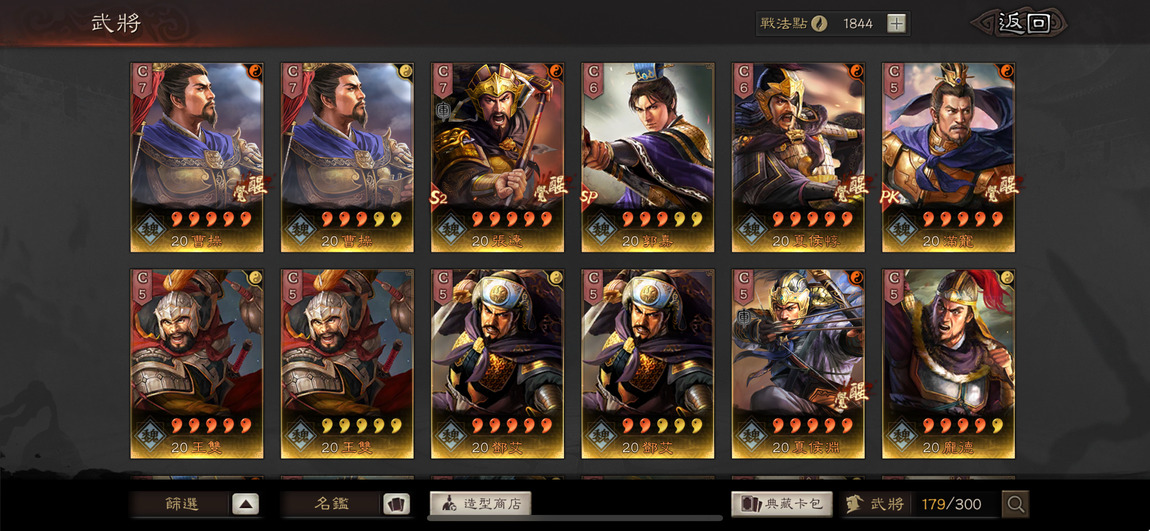
Task: Click the 返回 back button
Action: point(1022,23)
